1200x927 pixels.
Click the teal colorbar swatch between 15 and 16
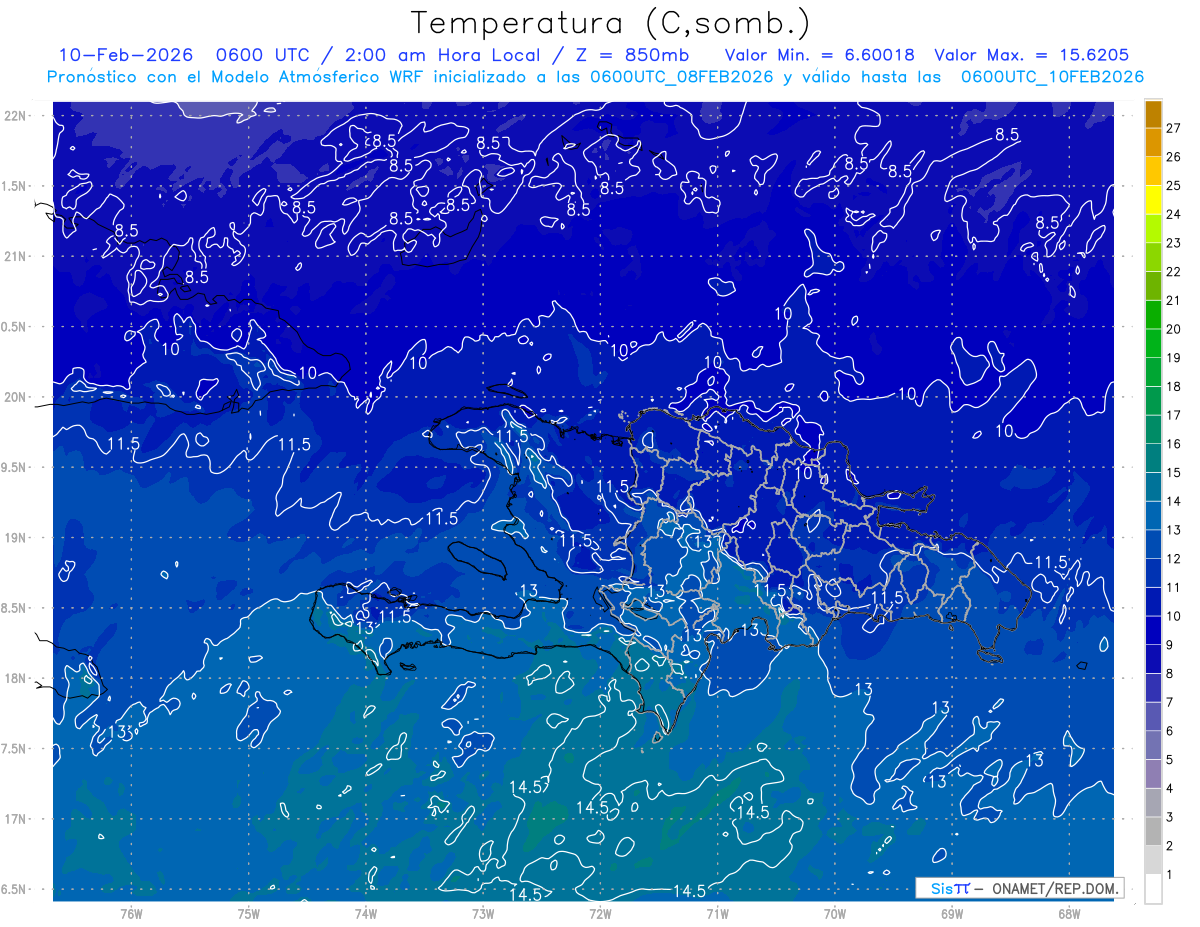1153,458
